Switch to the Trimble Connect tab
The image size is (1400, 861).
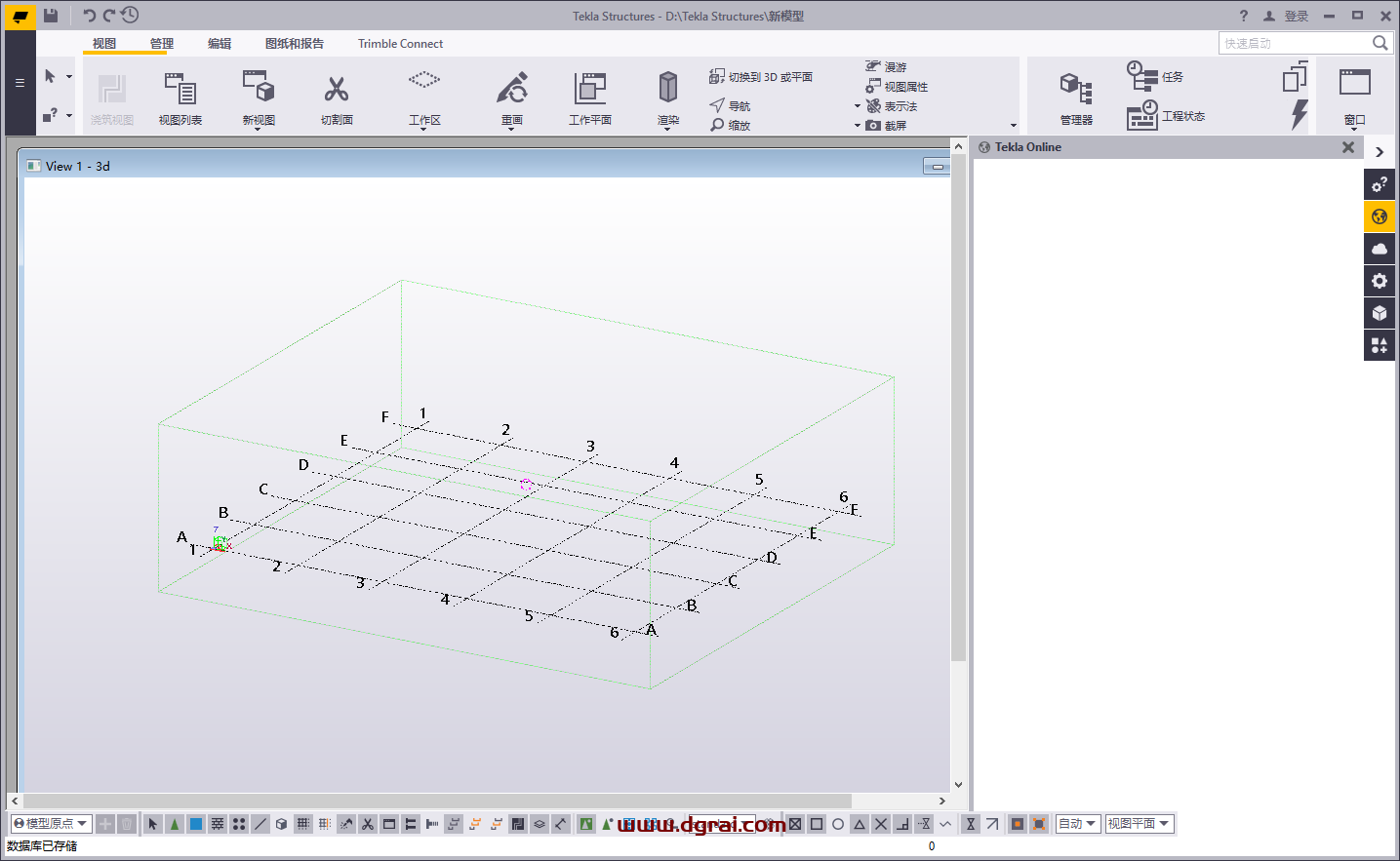[400, 44]
